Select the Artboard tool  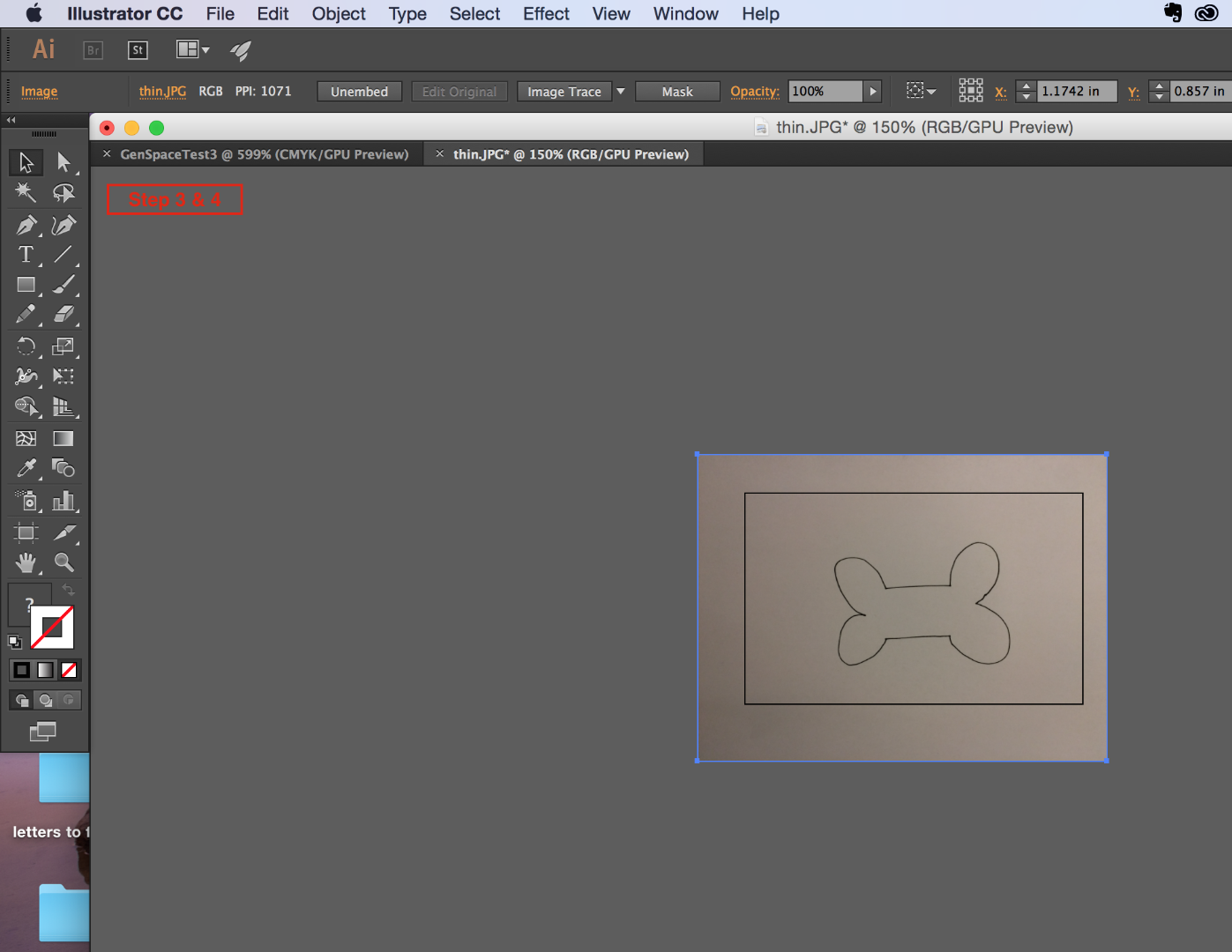[26, 532]
